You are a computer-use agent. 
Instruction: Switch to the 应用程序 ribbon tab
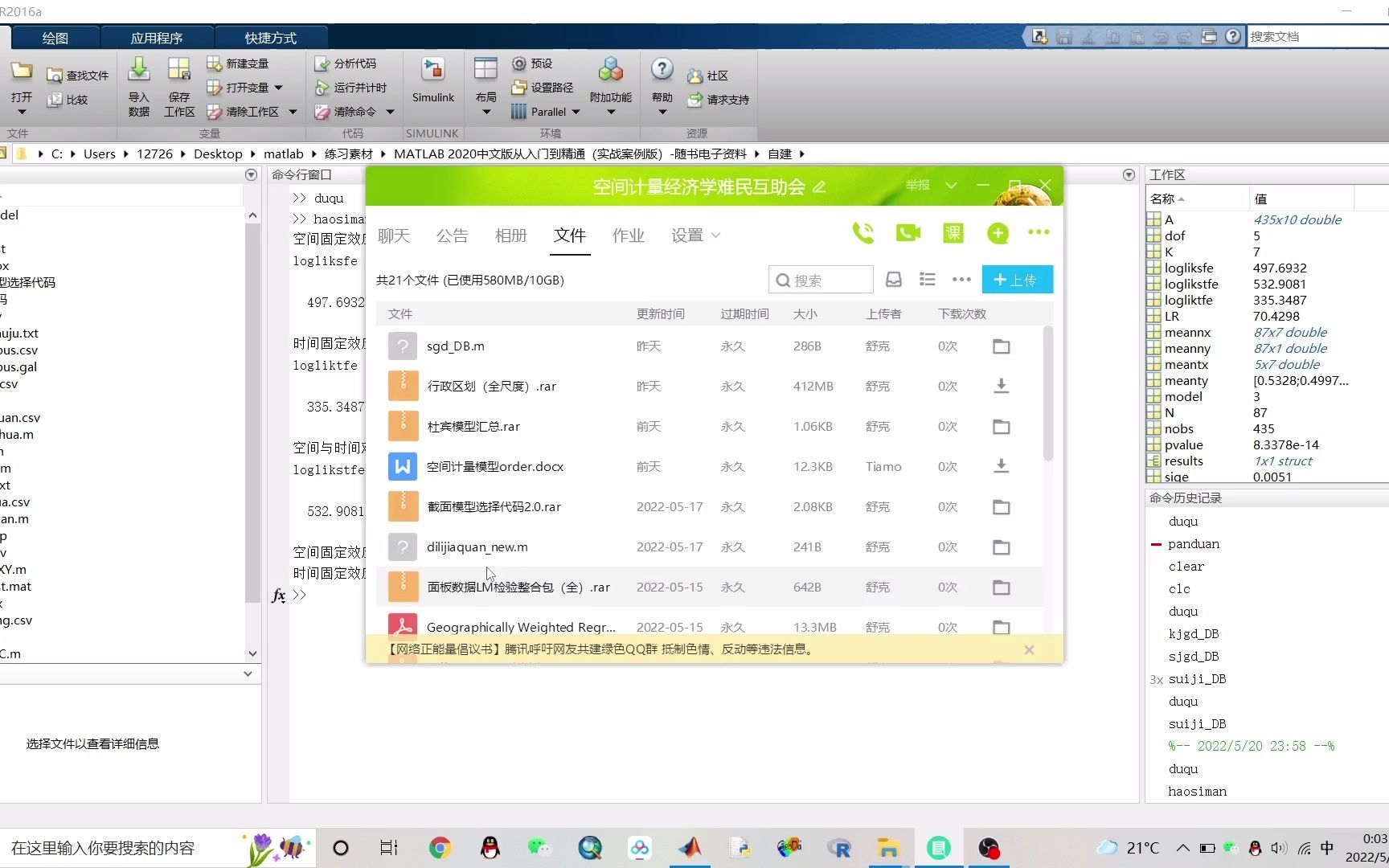(x=158, y=37)
